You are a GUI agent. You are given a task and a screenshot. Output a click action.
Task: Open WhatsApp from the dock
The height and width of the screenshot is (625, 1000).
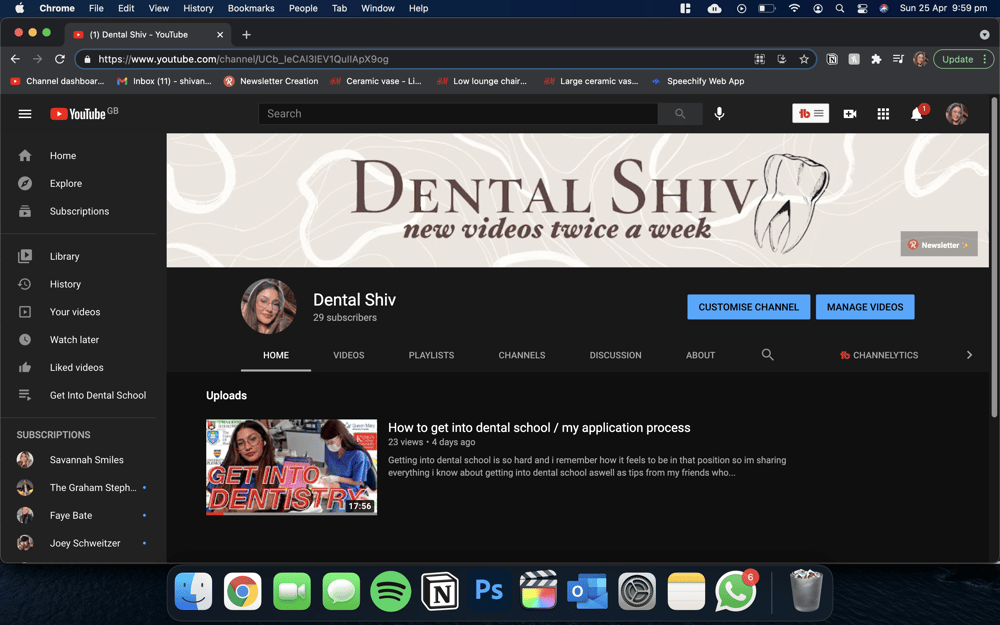pos(735,591)
